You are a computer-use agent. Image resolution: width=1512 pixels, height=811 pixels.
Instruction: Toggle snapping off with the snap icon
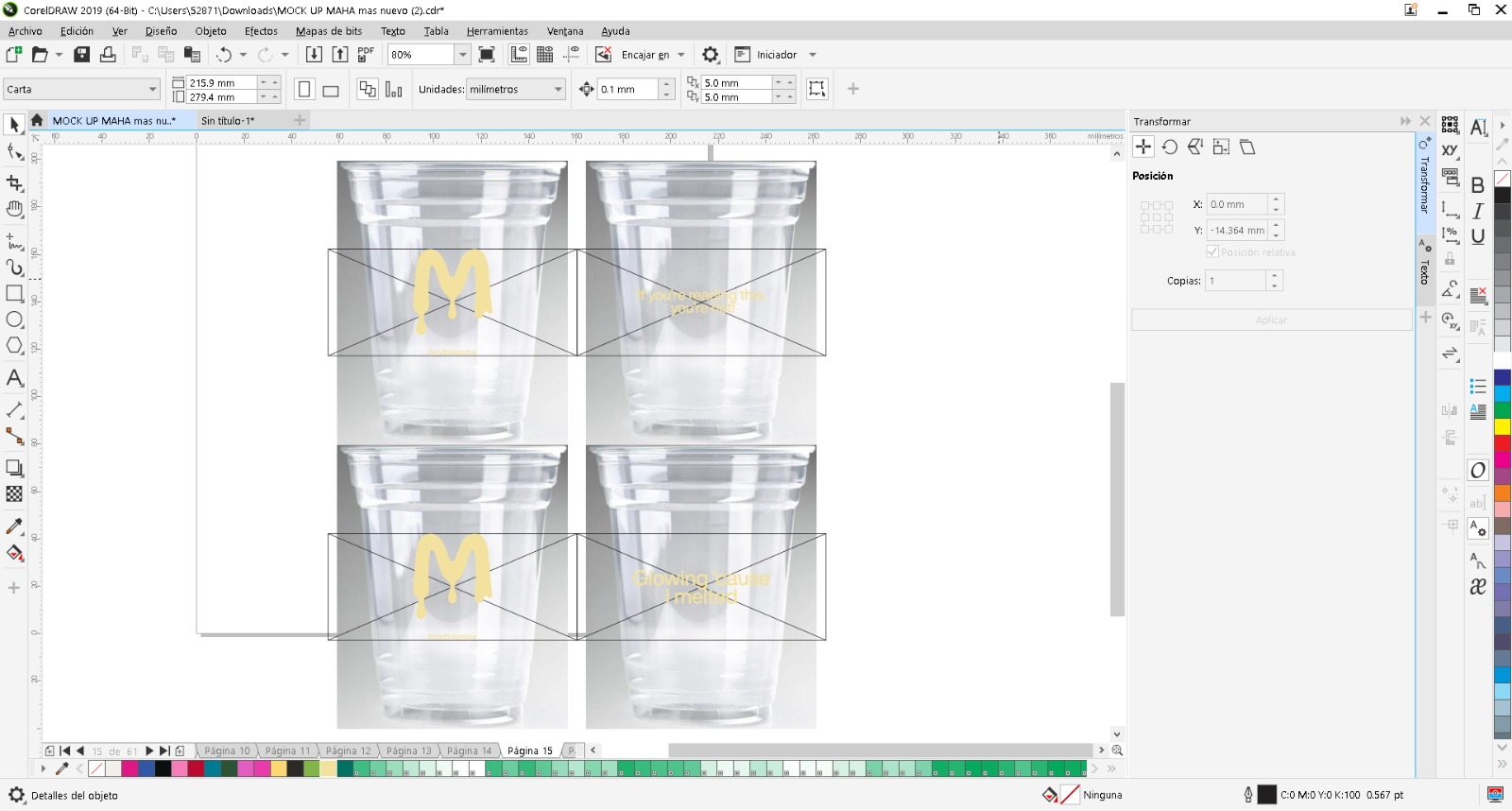point(604,54)
